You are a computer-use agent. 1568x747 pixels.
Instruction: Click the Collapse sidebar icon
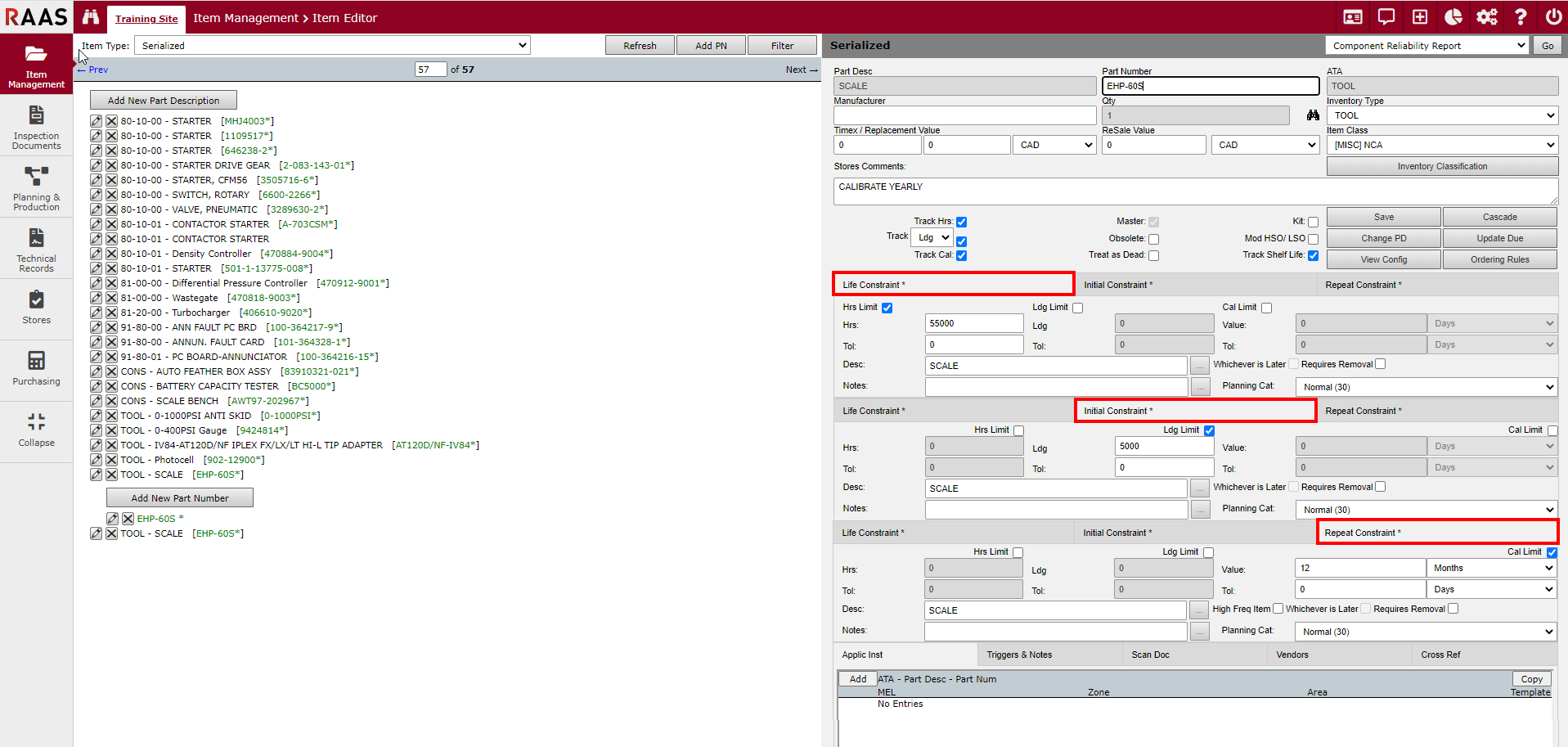pyautogui.click(x=36, y=430)
